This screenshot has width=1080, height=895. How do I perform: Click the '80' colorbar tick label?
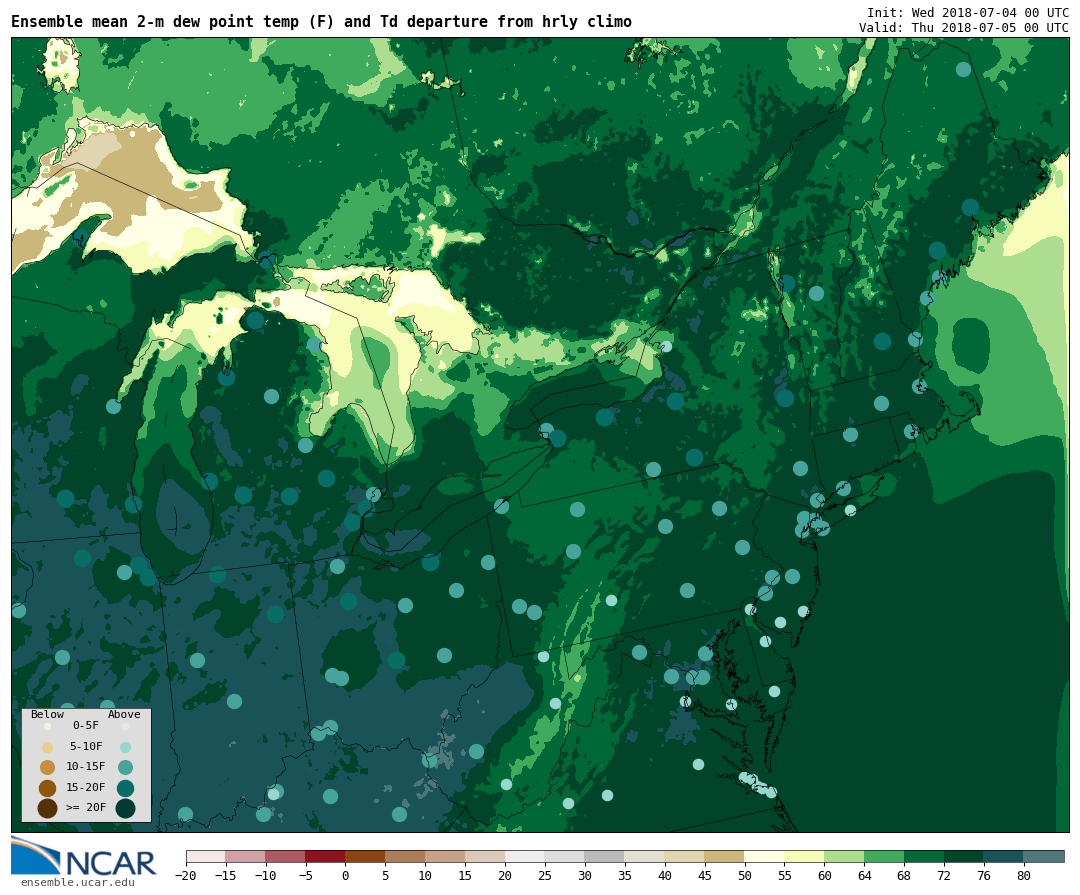coord(1024,876)
